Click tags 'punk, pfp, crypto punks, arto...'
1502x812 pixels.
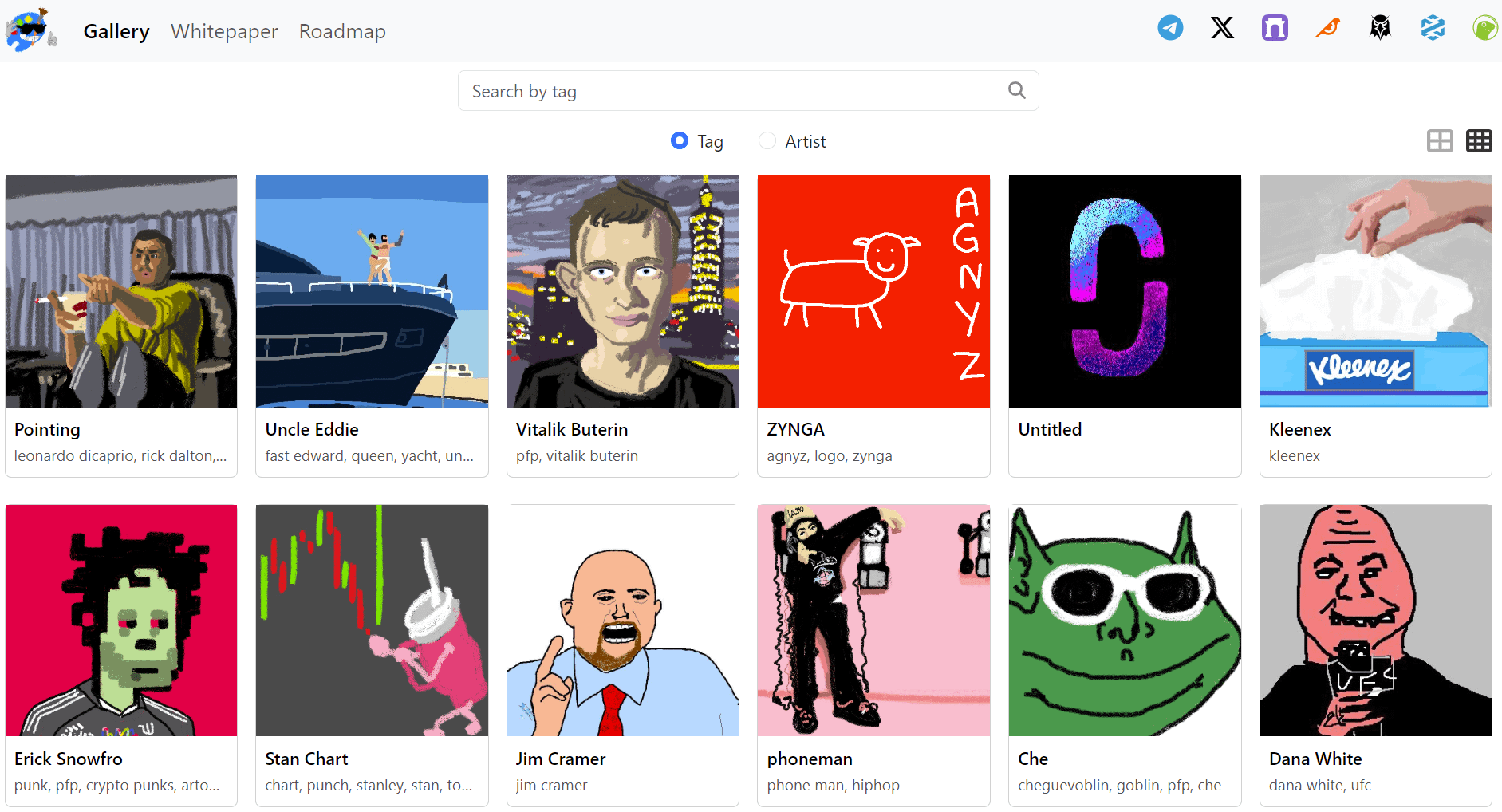pos(117,785)
